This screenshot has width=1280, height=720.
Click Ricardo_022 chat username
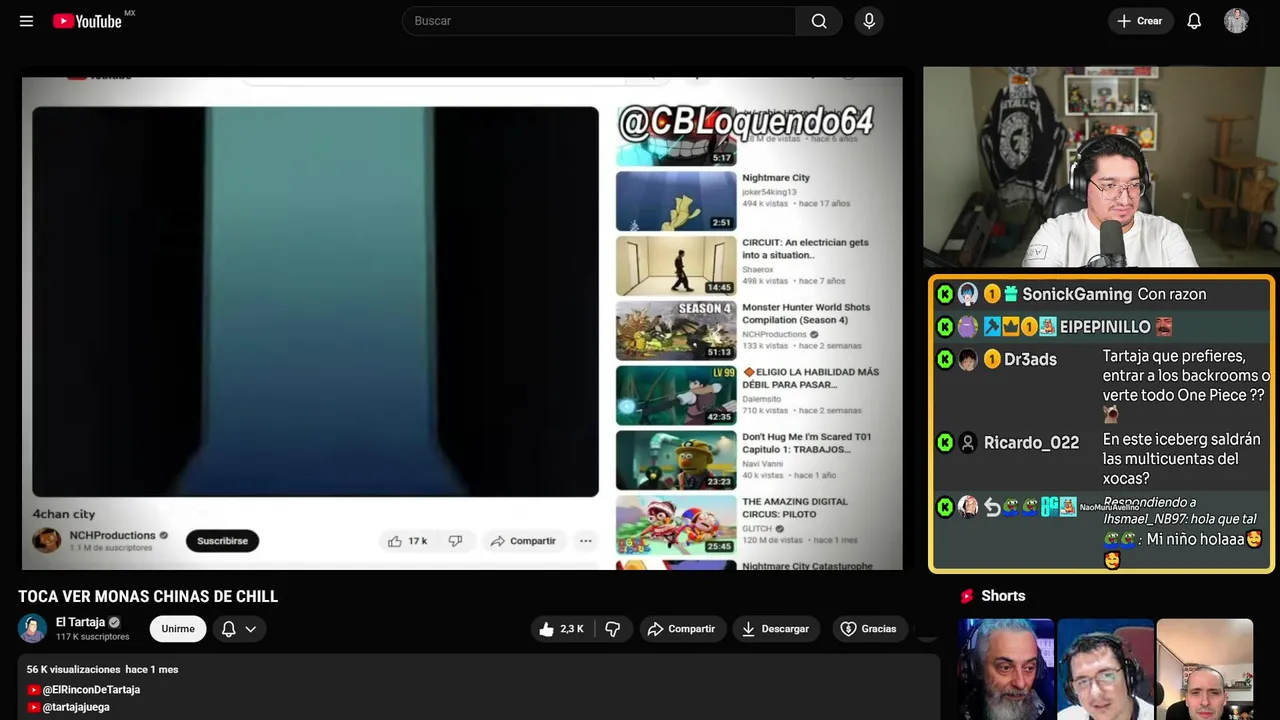pyautogui.click(x=1031, y=443)
